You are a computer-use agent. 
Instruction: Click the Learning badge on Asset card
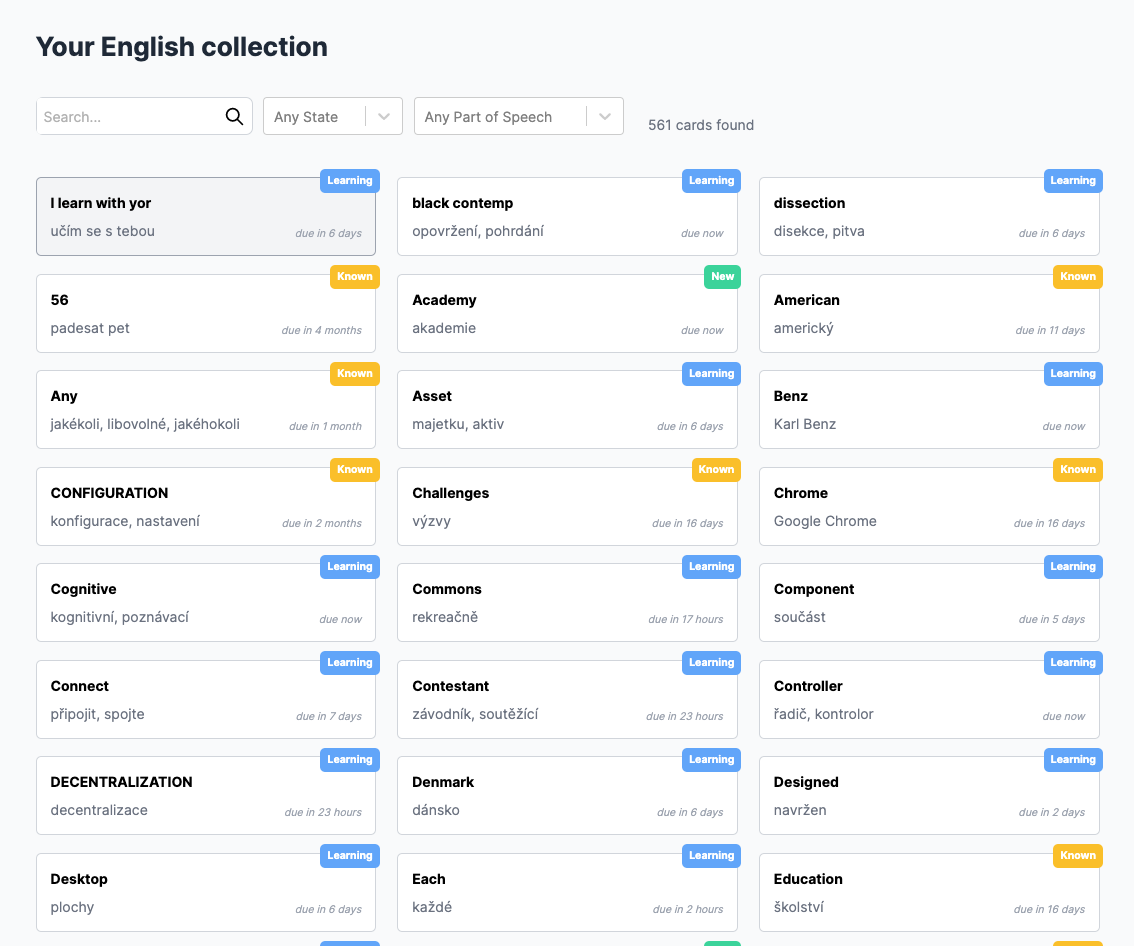click(x=711, y=374)
